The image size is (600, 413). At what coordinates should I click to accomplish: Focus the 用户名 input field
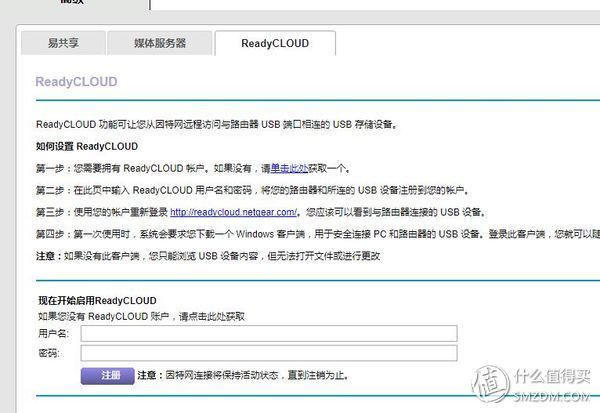pos(269,333)
